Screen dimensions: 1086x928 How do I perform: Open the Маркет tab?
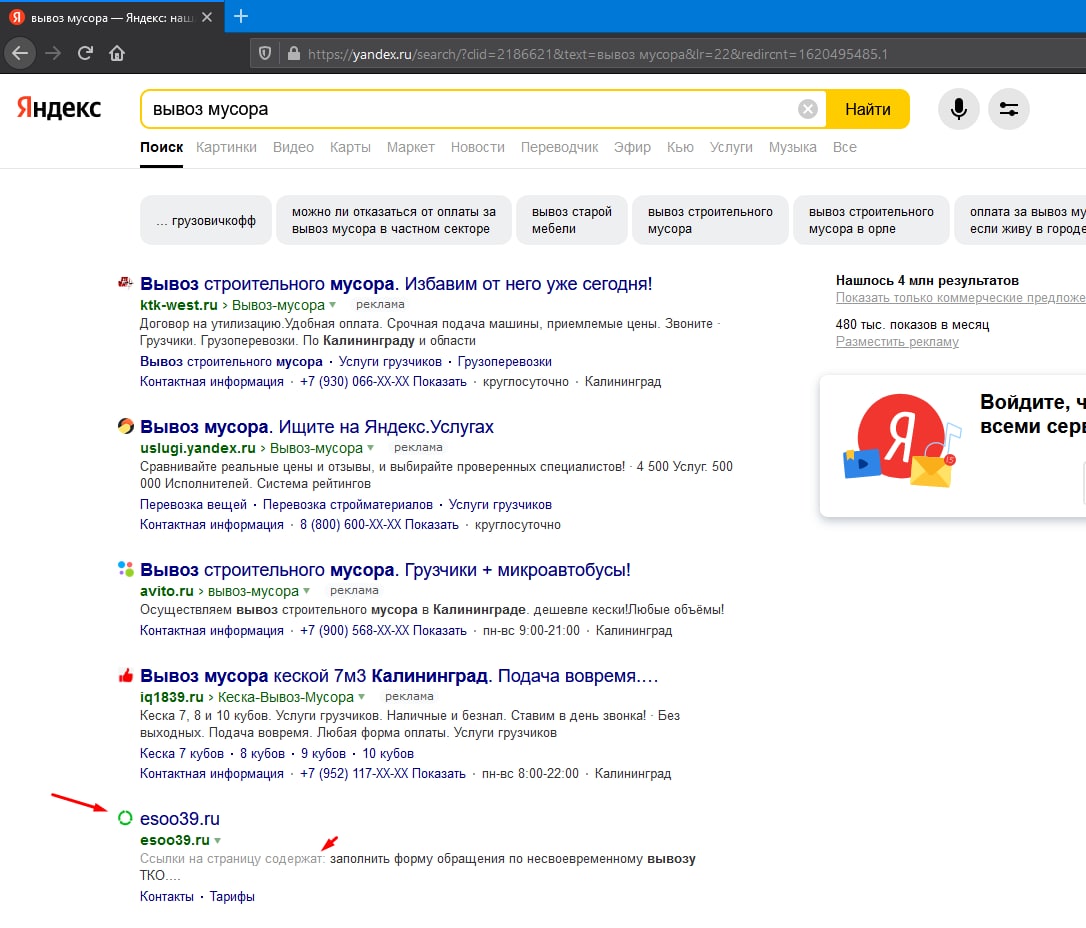[x=411, y=147]
